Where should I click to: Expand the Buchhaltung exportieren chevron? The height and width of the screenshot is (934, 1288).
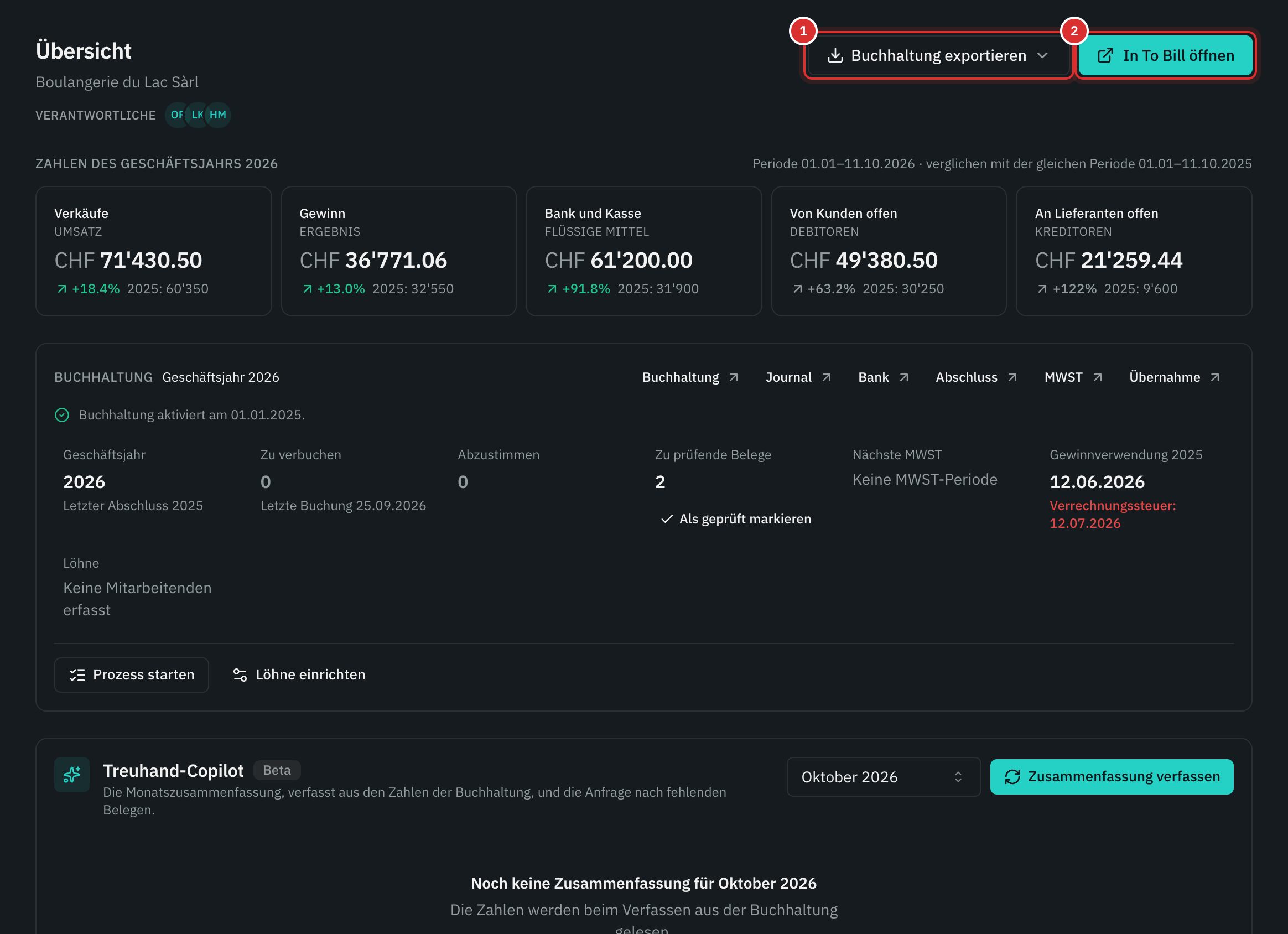(1042, 56)
